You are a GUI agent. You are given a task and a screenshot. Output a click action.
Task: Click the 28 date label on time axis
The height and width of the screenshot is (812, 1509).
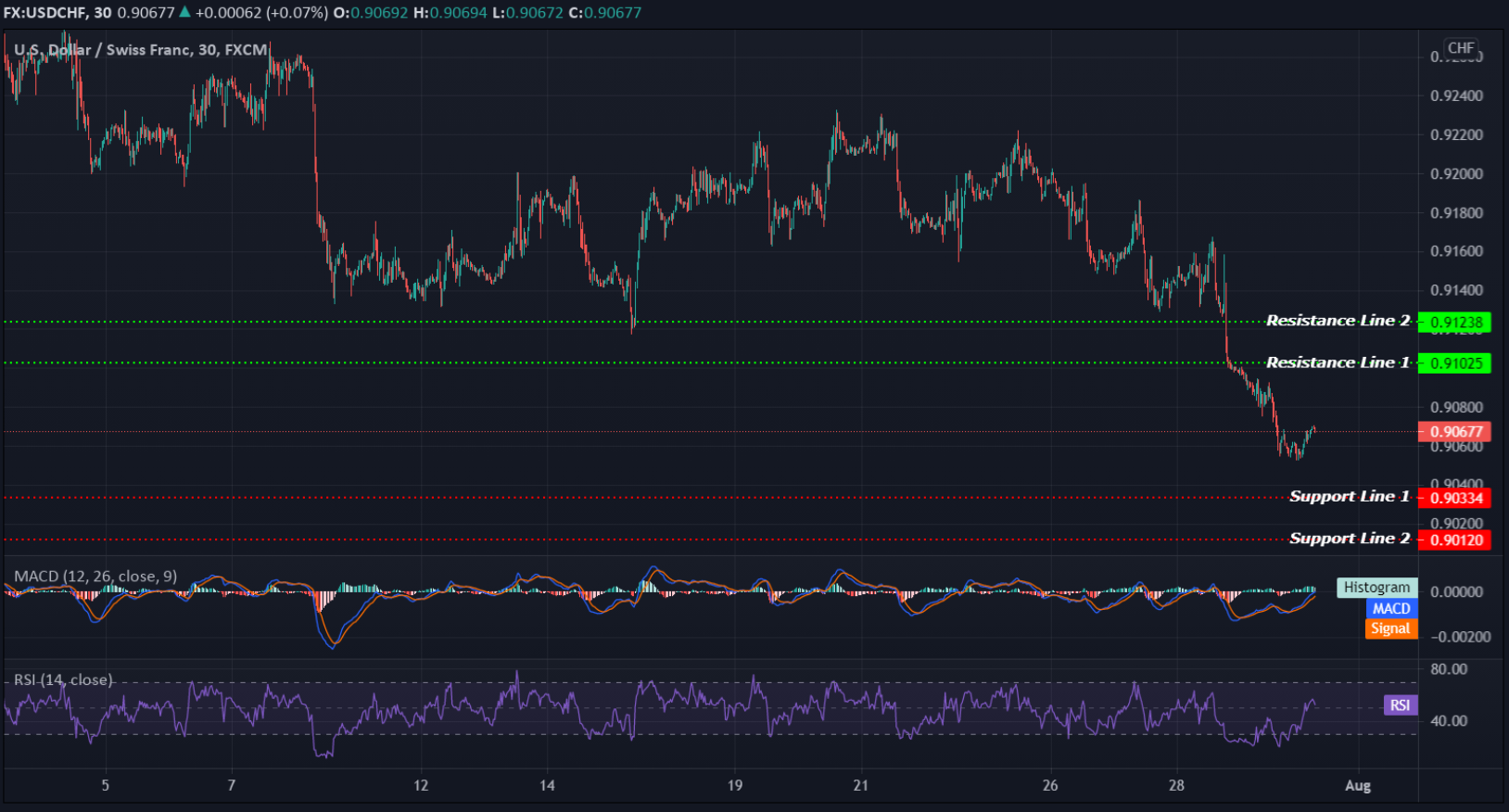[1176, 786]
